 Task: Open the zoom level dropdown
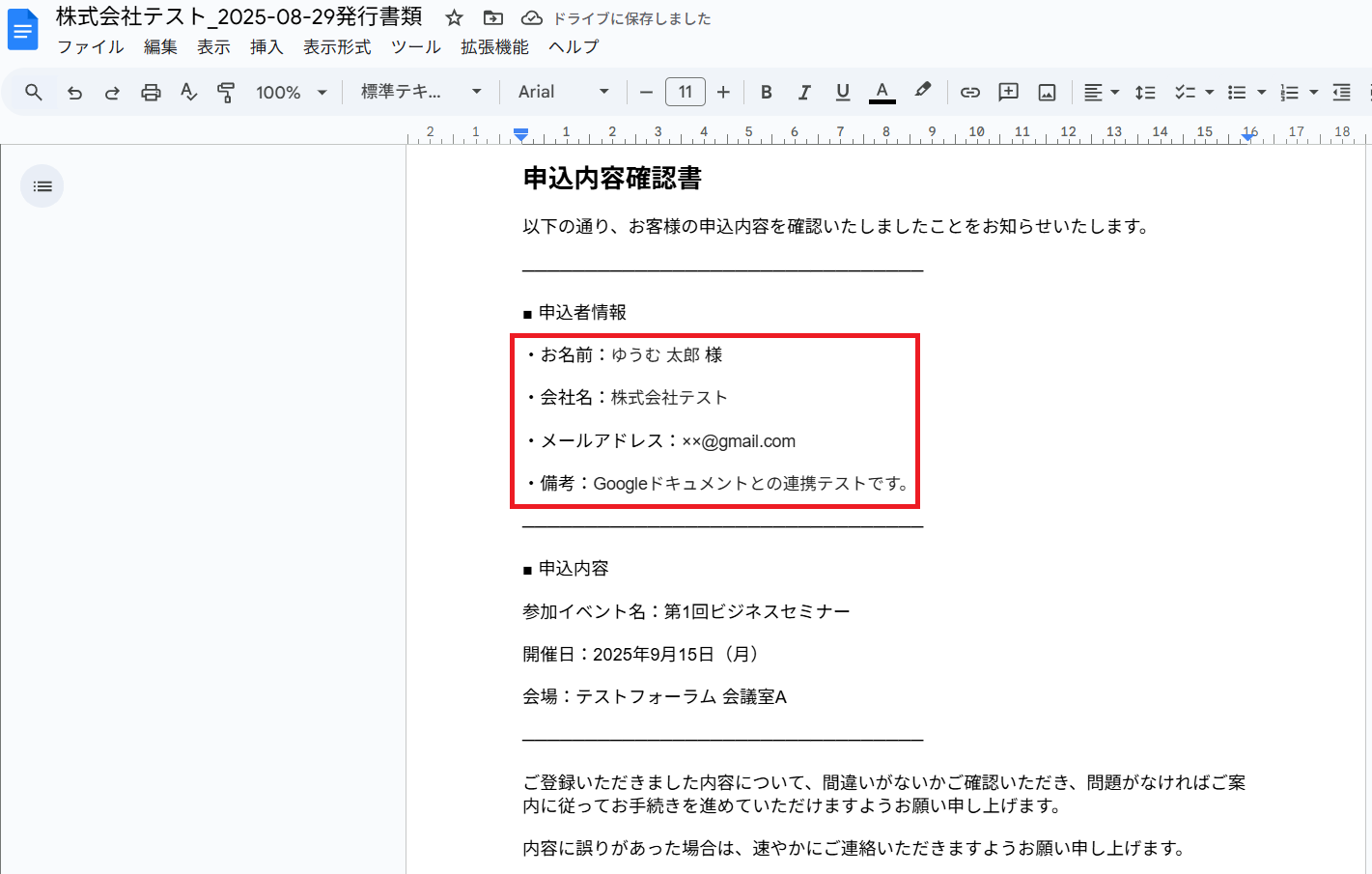(x=292, y=92)
